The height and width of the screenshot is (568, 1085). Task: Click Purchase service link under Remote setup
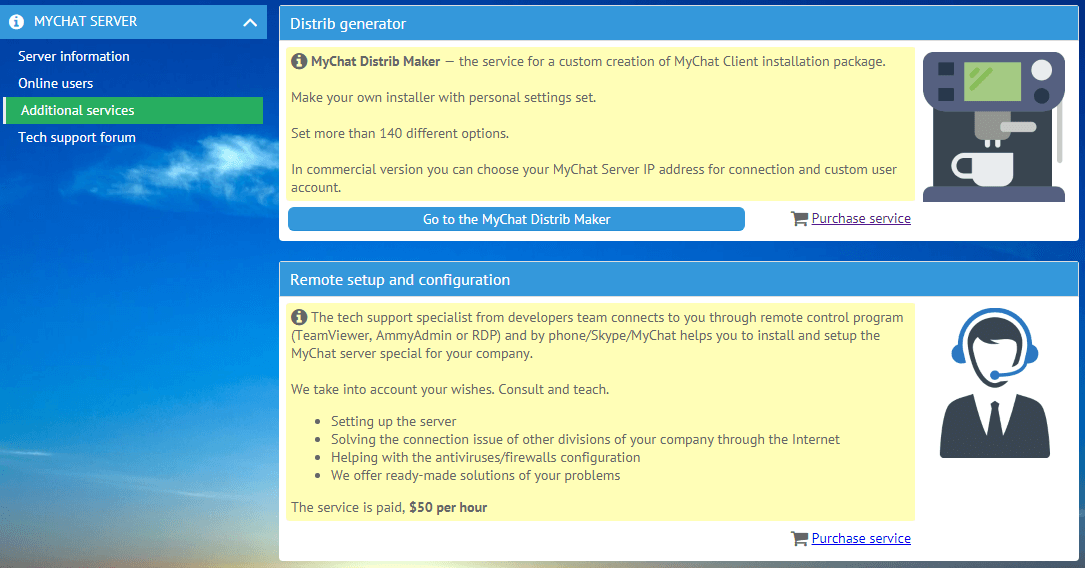click(861, 539)
